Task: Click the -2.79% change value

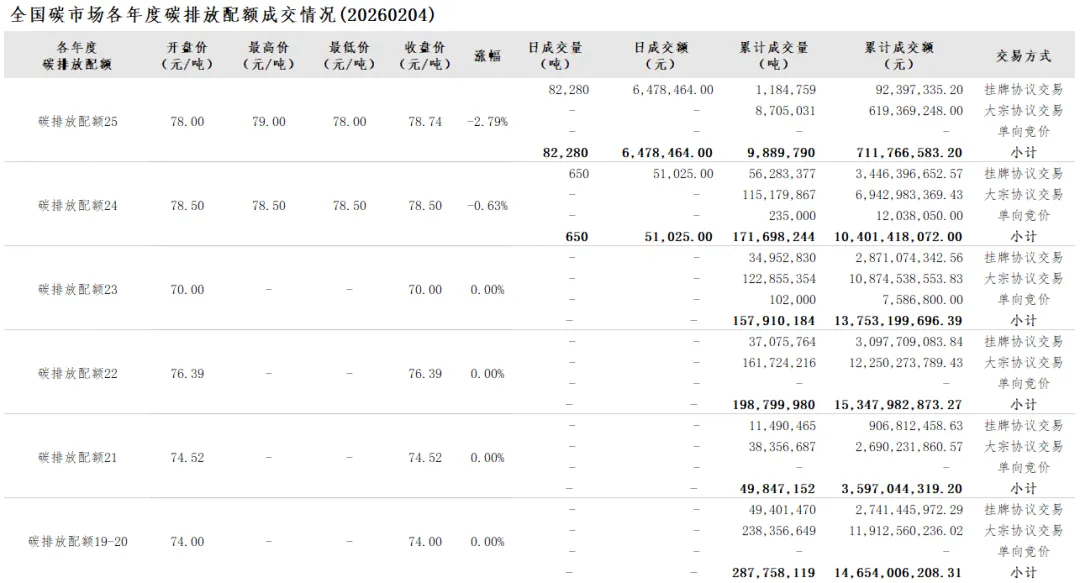Action: (487, 122)
